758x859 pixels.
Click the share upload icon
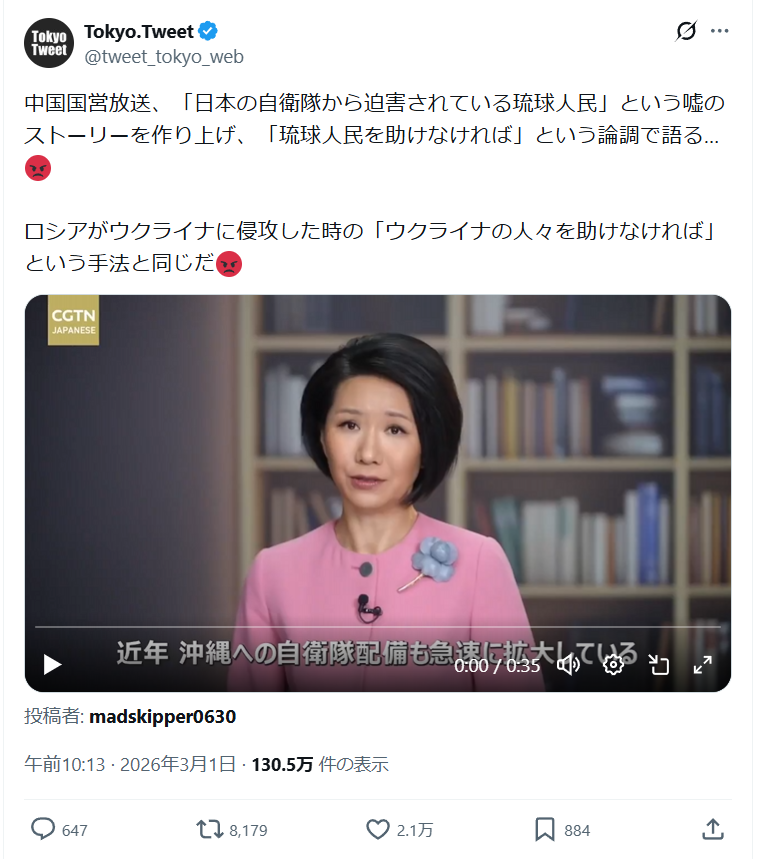pos(713,829)
